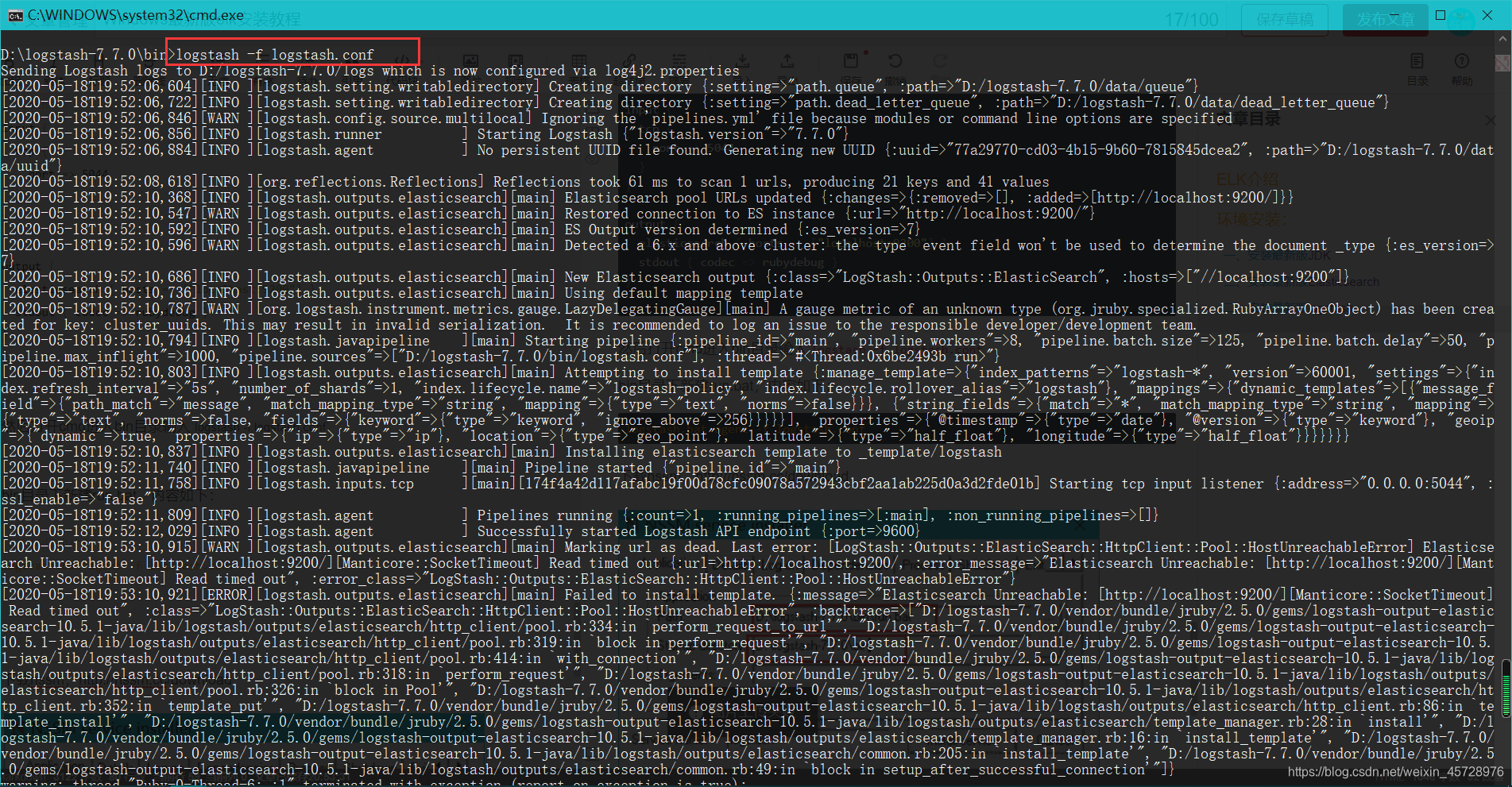
Task: Click the cmd.exe title bar text
Action: (x=136, y=15)
